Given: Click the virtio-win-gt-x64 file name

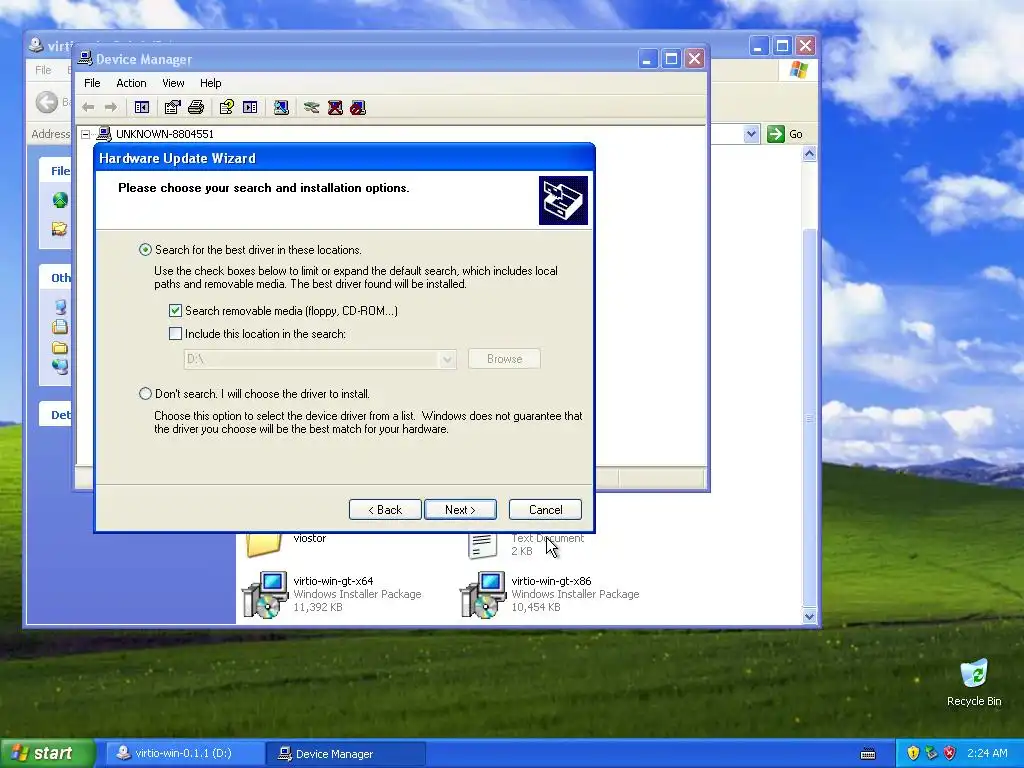Looking at the screenshot, I should [x=333, y=581].
